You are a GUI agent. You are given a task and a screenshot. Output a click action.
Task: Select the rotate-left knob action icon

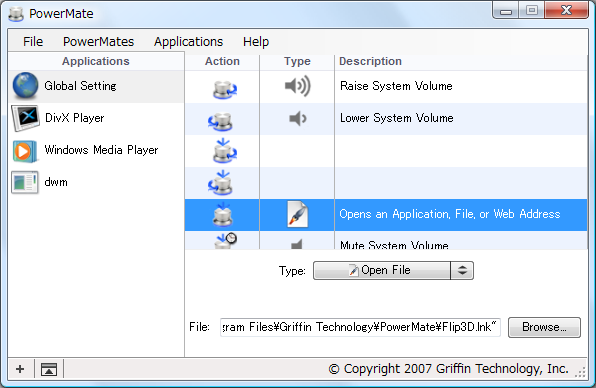220,121
